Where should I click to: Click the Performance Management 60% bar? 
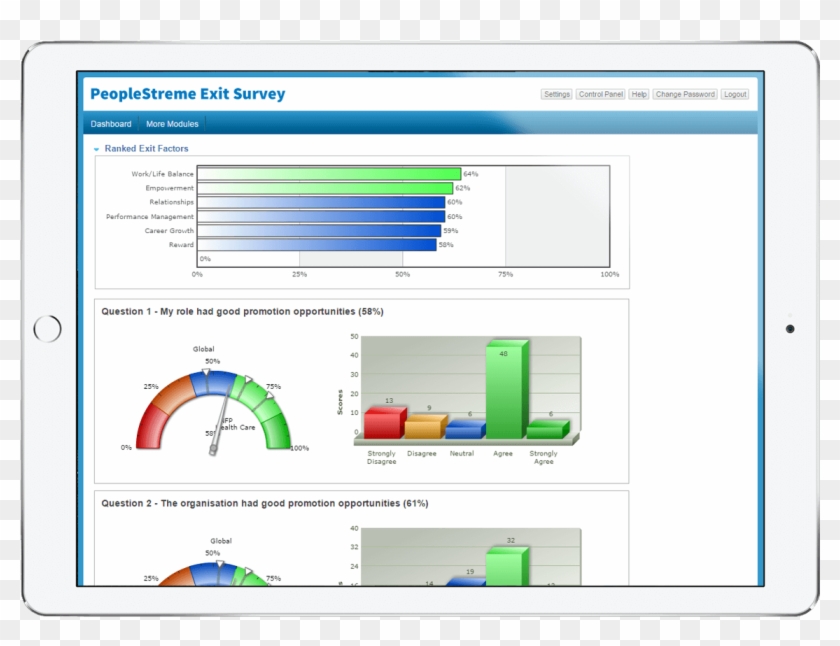[x=320, y=216]
